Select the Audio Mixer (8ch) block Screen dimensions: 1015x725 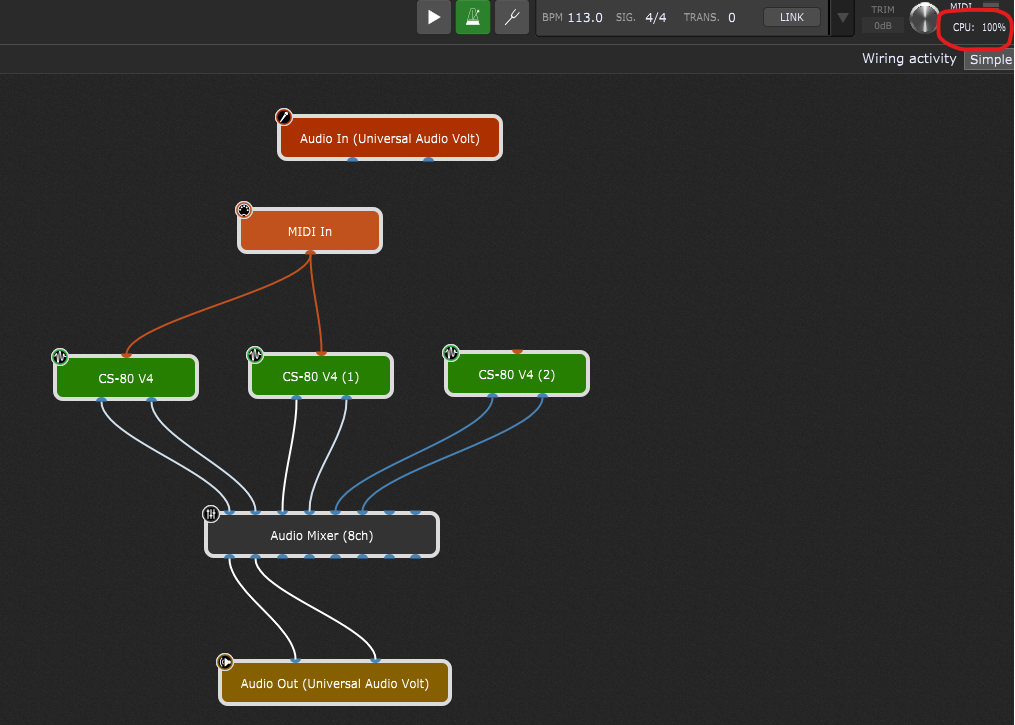click(322, 535)
